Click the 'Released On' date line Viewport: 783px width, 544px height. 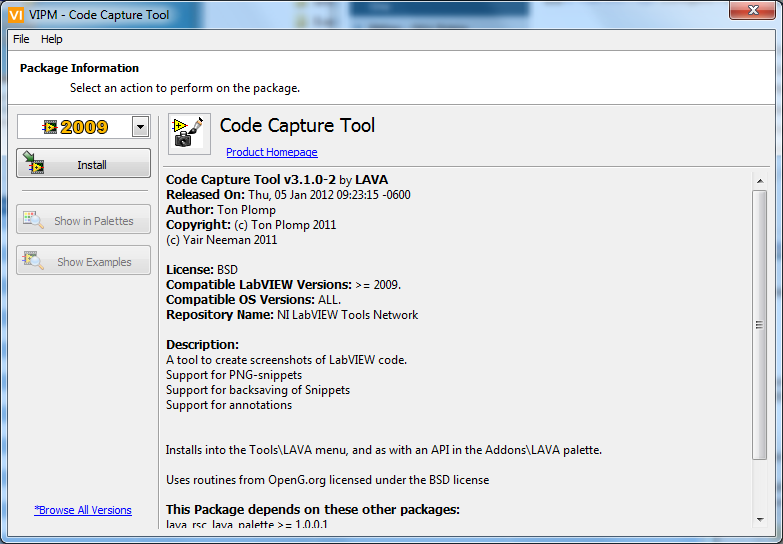(x=288, y=194)
